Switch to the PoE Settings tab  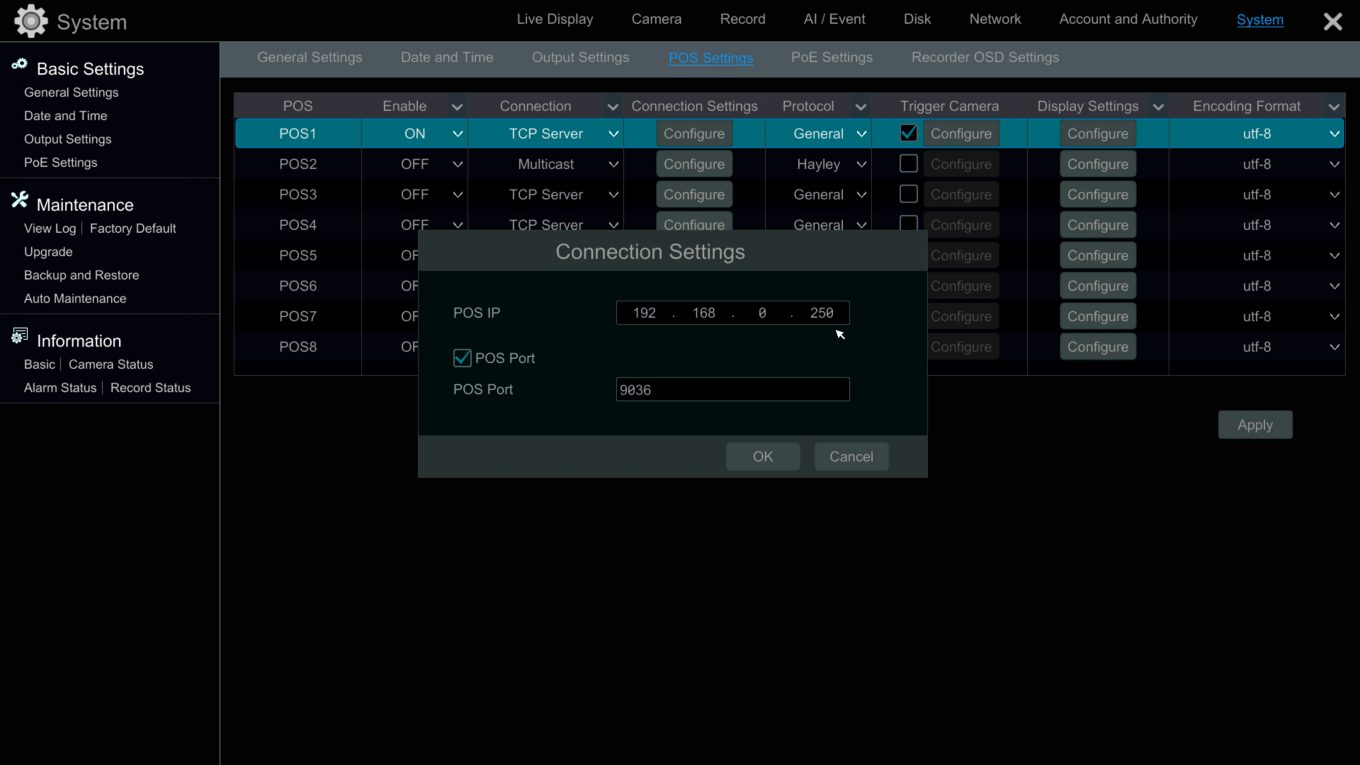tap(831, 57)
